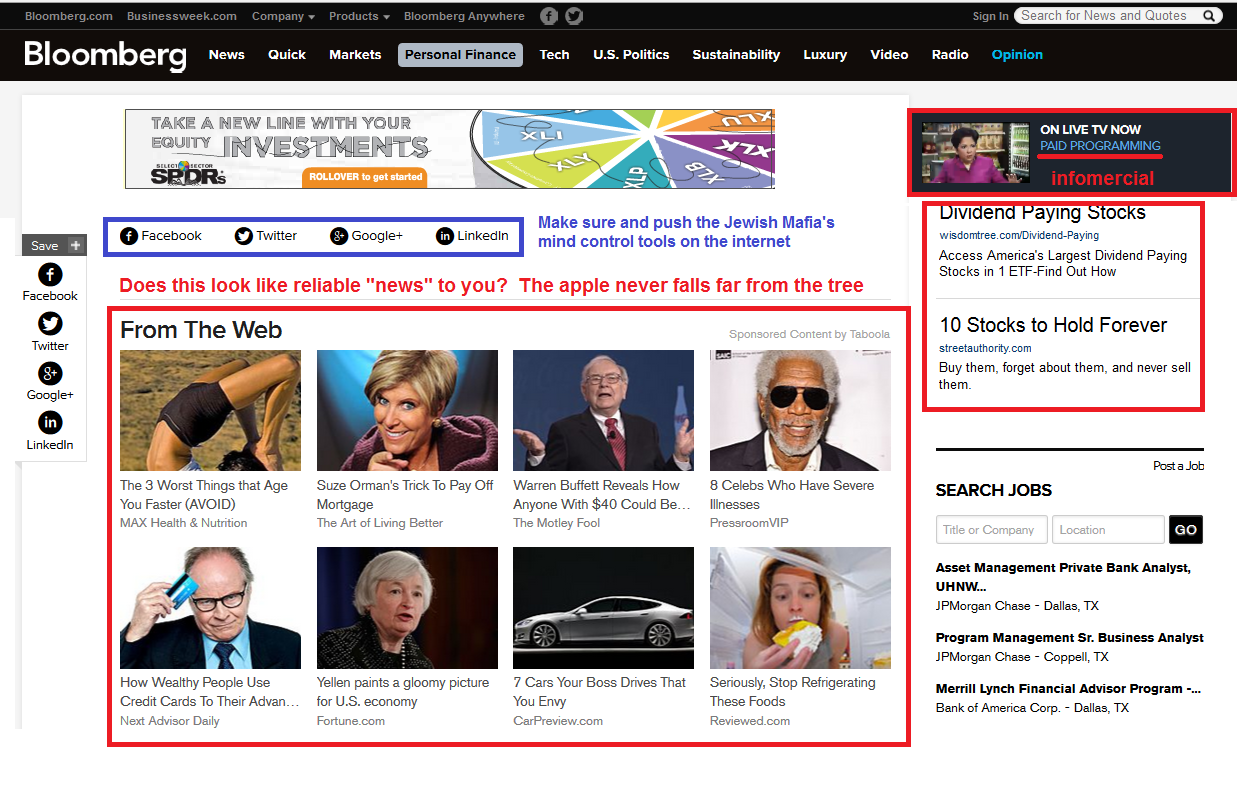Click the Warren Buffett Reveals How headline
Viewport: 1250px width, 786px height.
pyautogui.click(x=602, y=495)
